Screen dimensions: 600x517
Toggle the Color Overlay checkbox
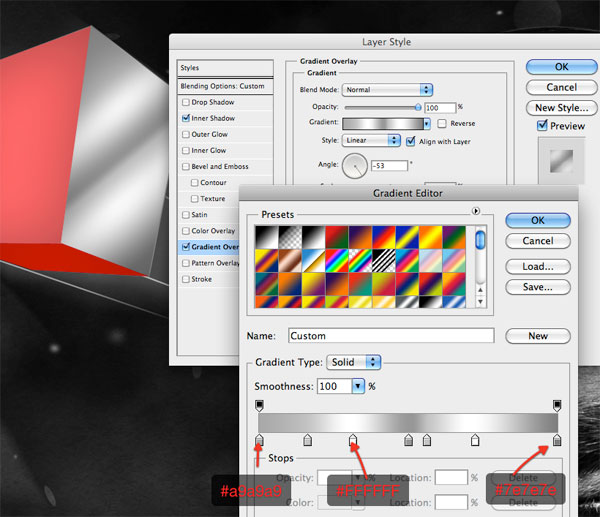pyautogui.click(x=186, y=231)
